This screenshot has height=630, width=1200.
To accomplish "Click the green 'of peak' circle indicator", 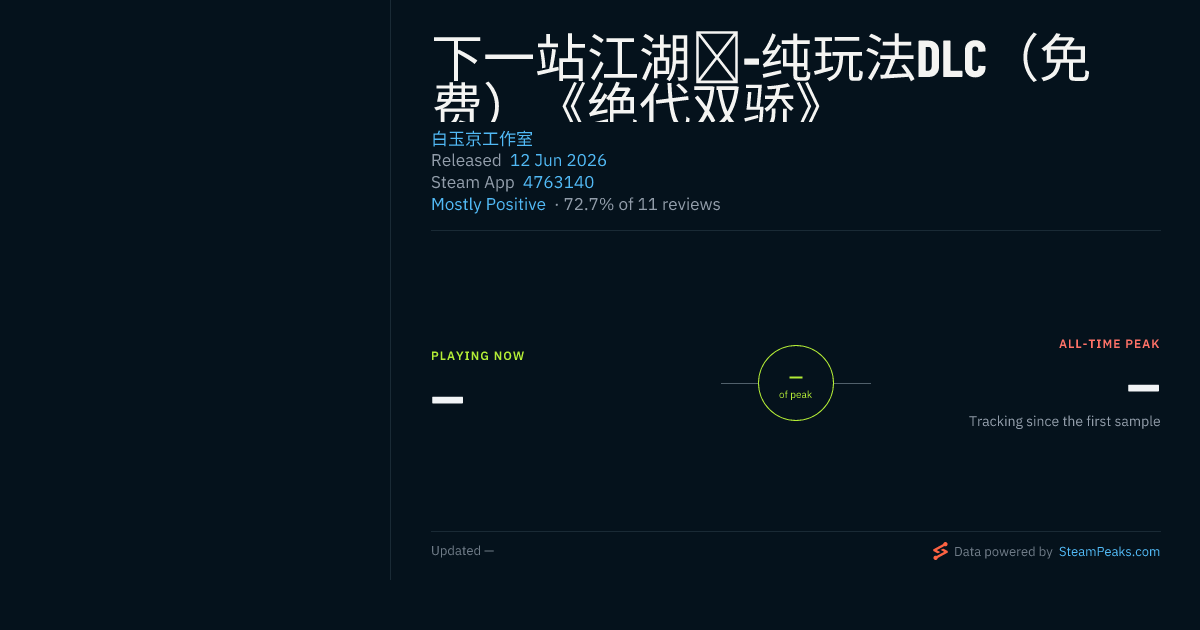I will (796, 383).
